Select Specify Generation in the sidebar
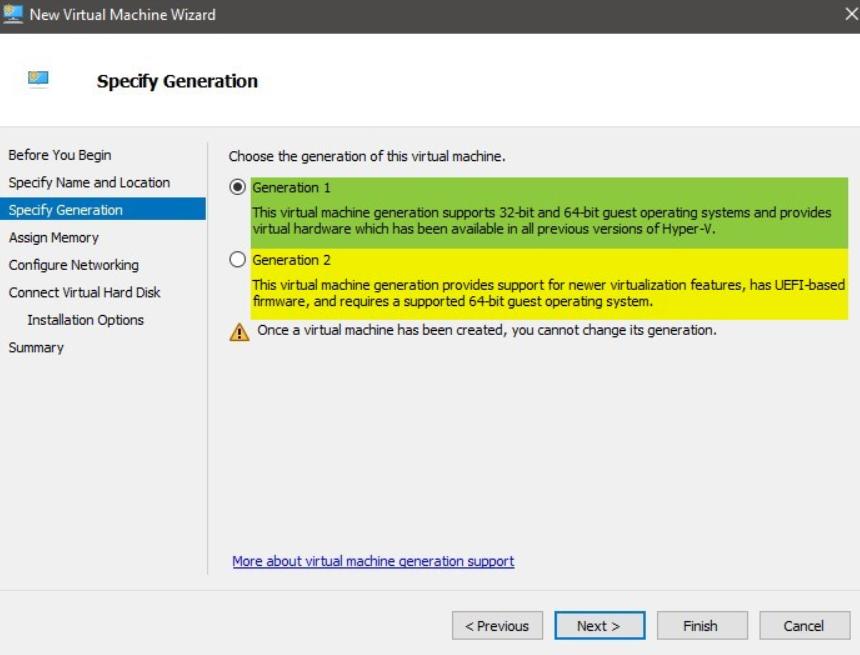Viewport: 860px width, 655px height. (x=66, y=210)
